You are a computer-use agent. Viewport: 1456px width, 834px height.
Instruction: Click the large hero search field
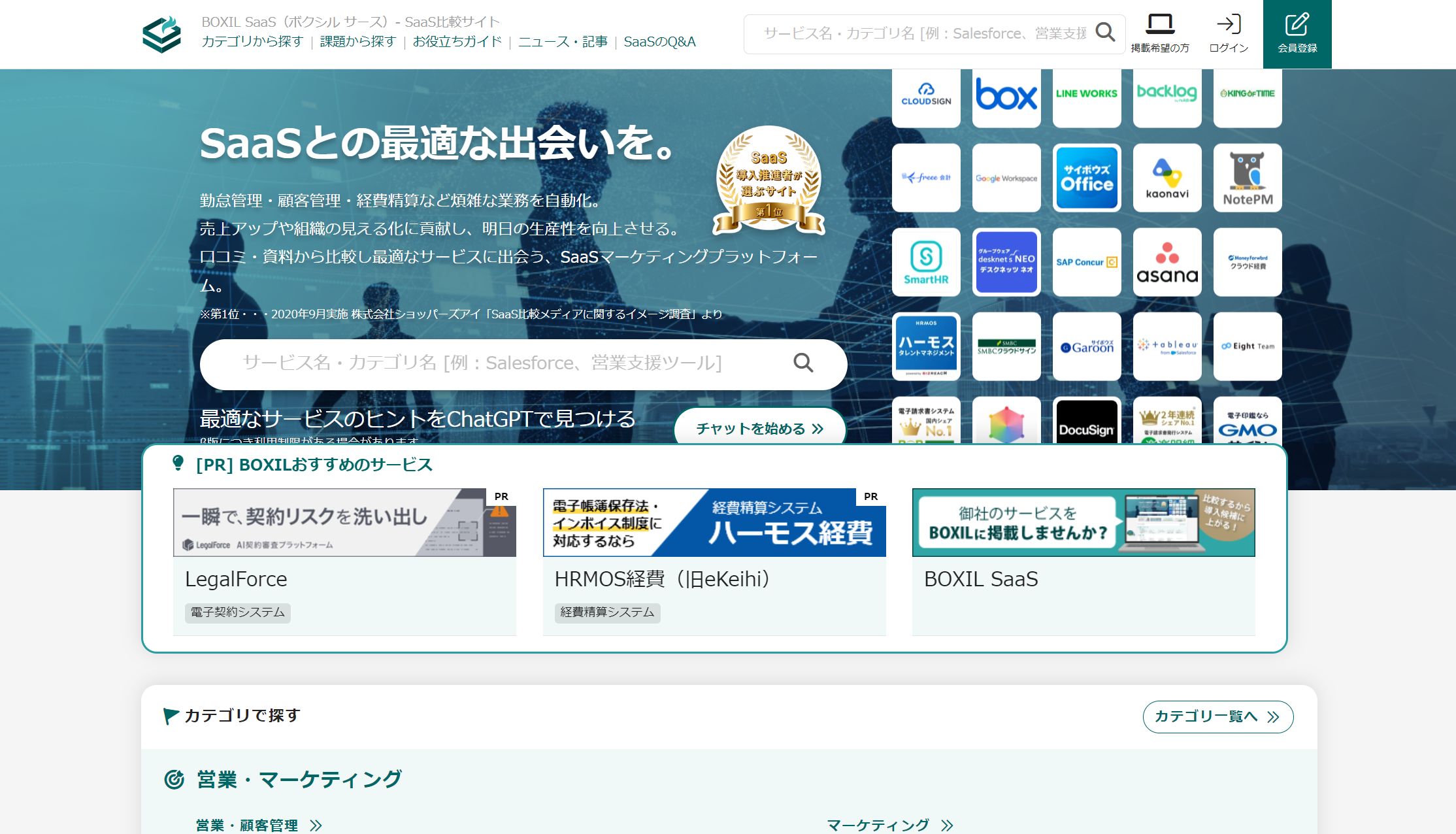[523, 364]
